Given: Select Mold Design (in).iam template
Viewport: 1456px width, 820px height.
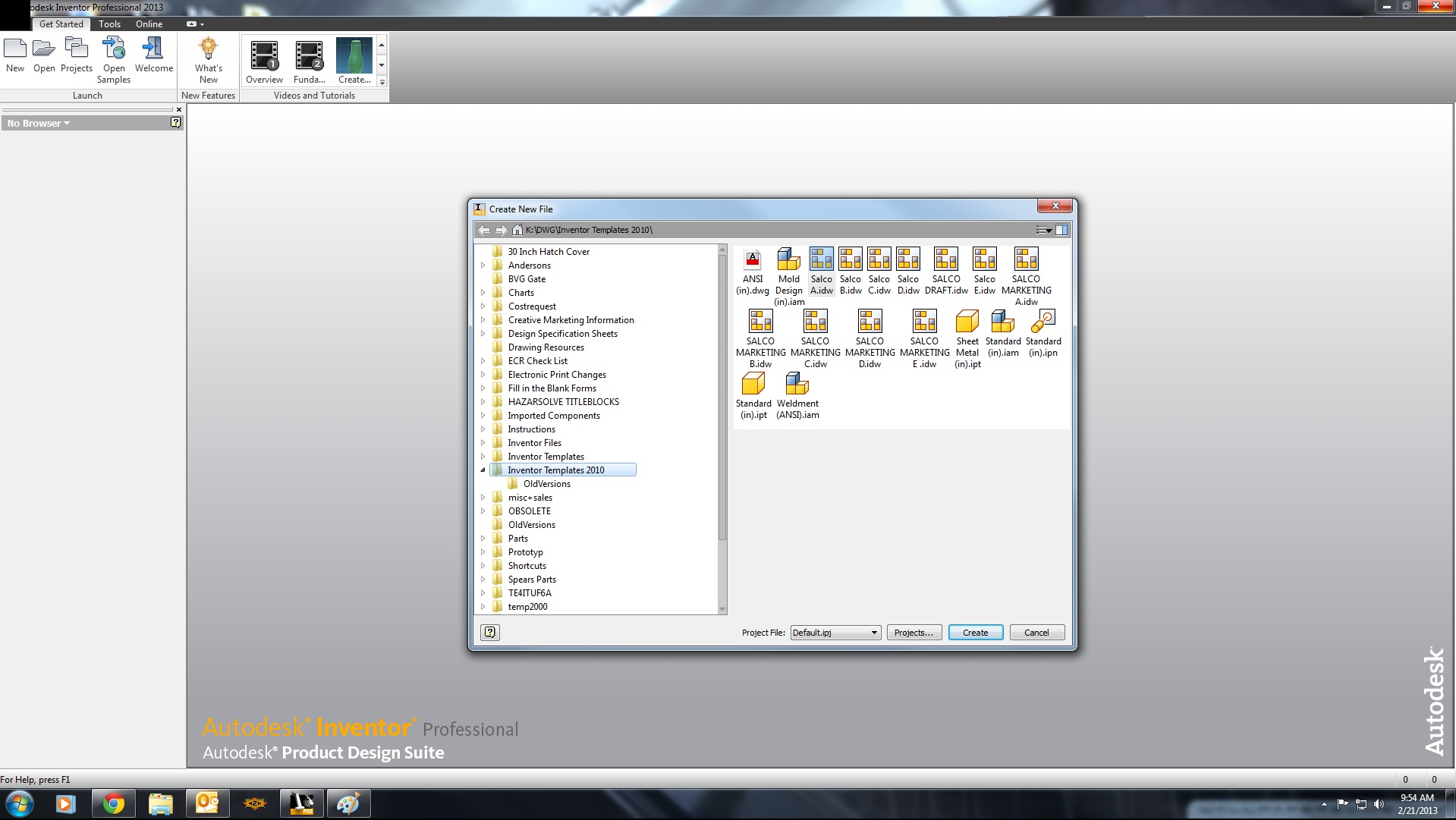Looking at the screenshot, I should tap(789, 277).
